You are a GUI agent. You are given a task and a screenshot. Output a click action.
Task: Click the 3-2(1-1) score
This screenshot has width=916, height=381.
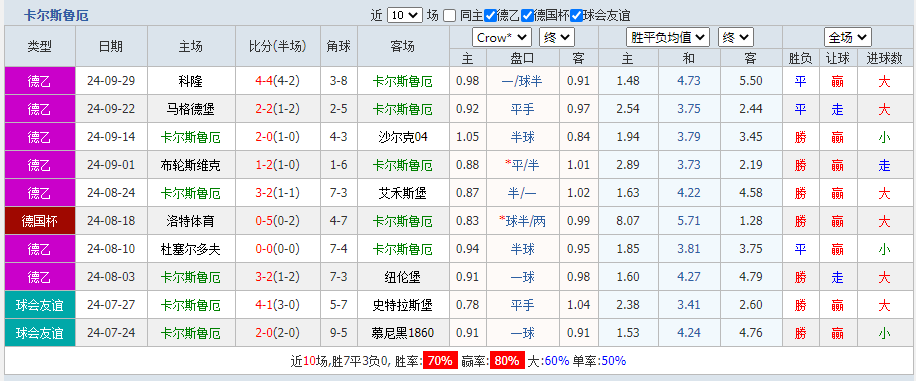277,193
